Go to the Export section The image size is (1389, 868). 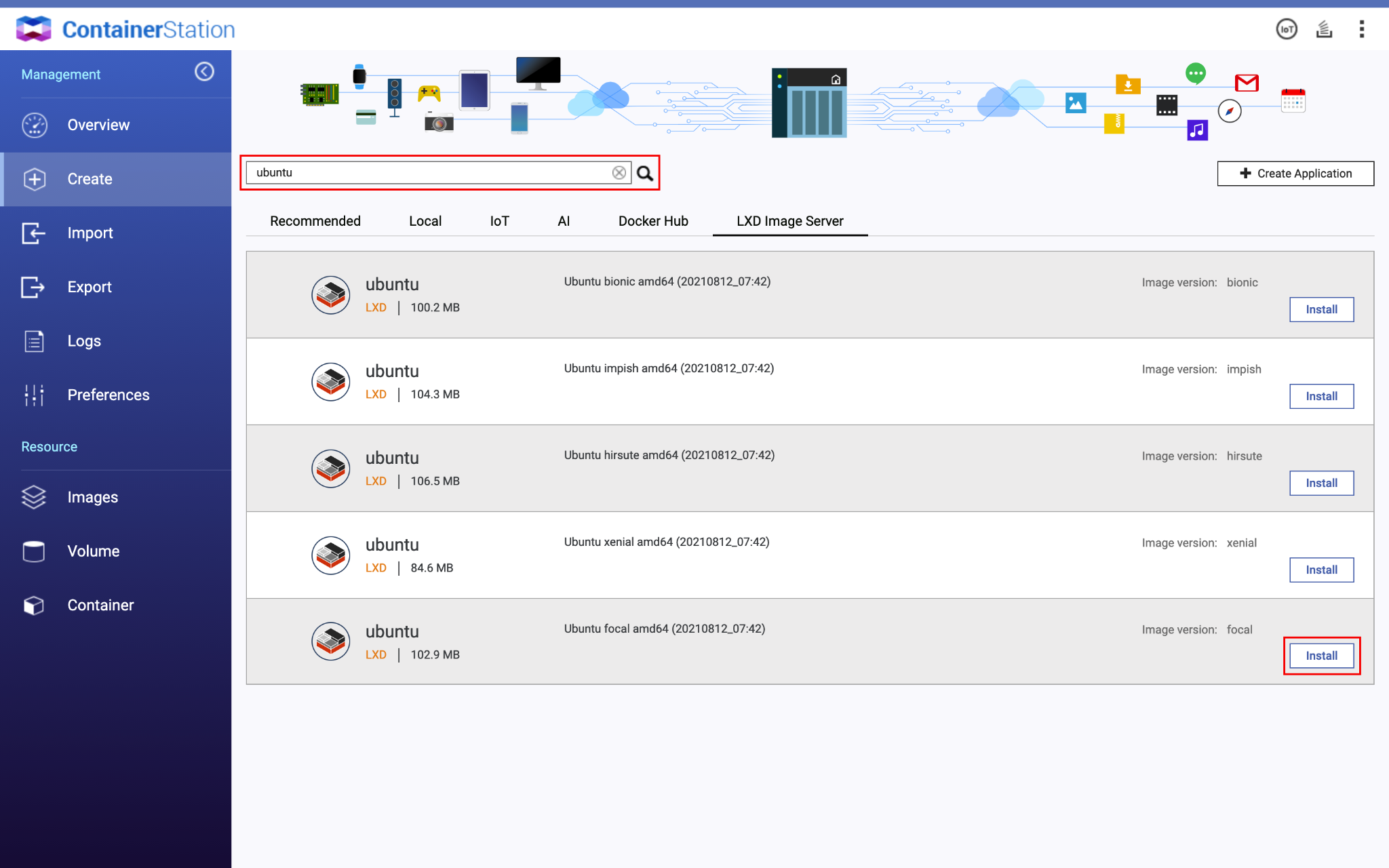[x=89, y=287]
